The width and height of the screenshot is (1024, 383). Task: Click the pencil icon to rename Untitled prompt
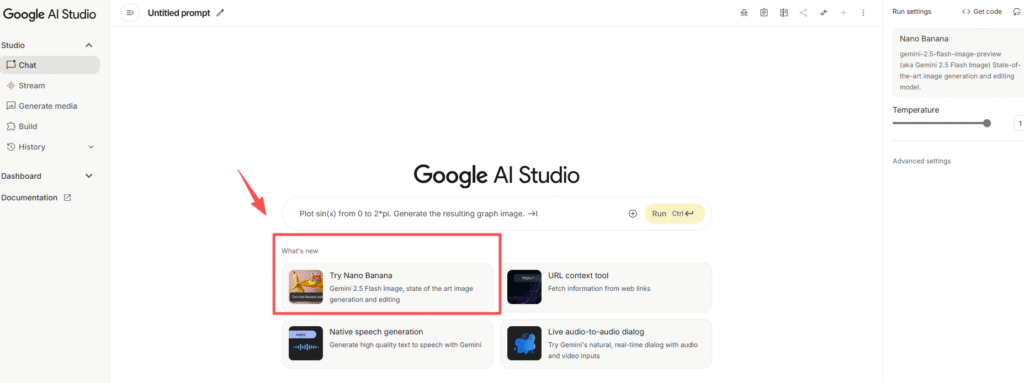220,12
